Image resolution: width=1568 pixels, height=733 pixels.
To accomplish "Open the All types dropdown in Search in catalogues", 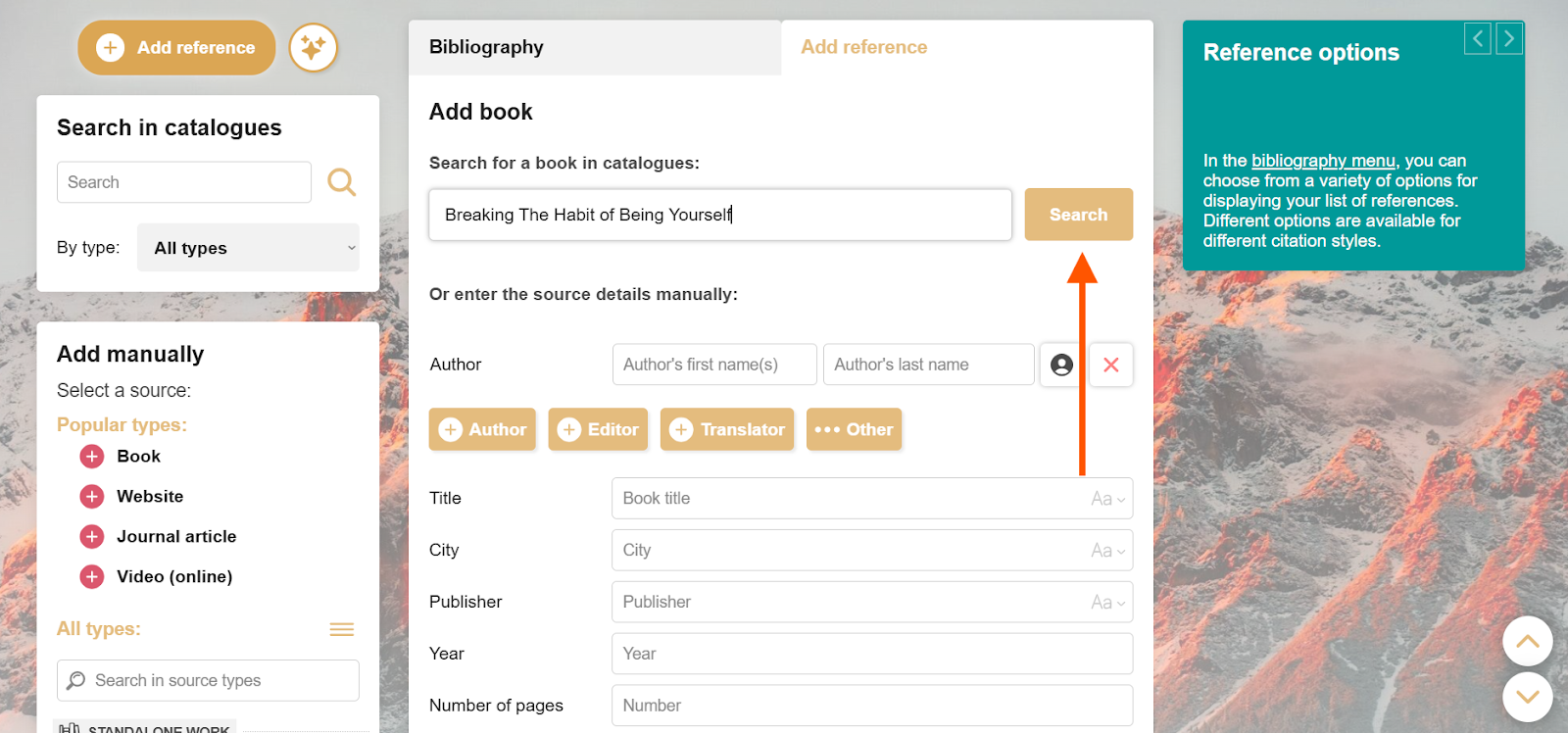I will point(247,247).
